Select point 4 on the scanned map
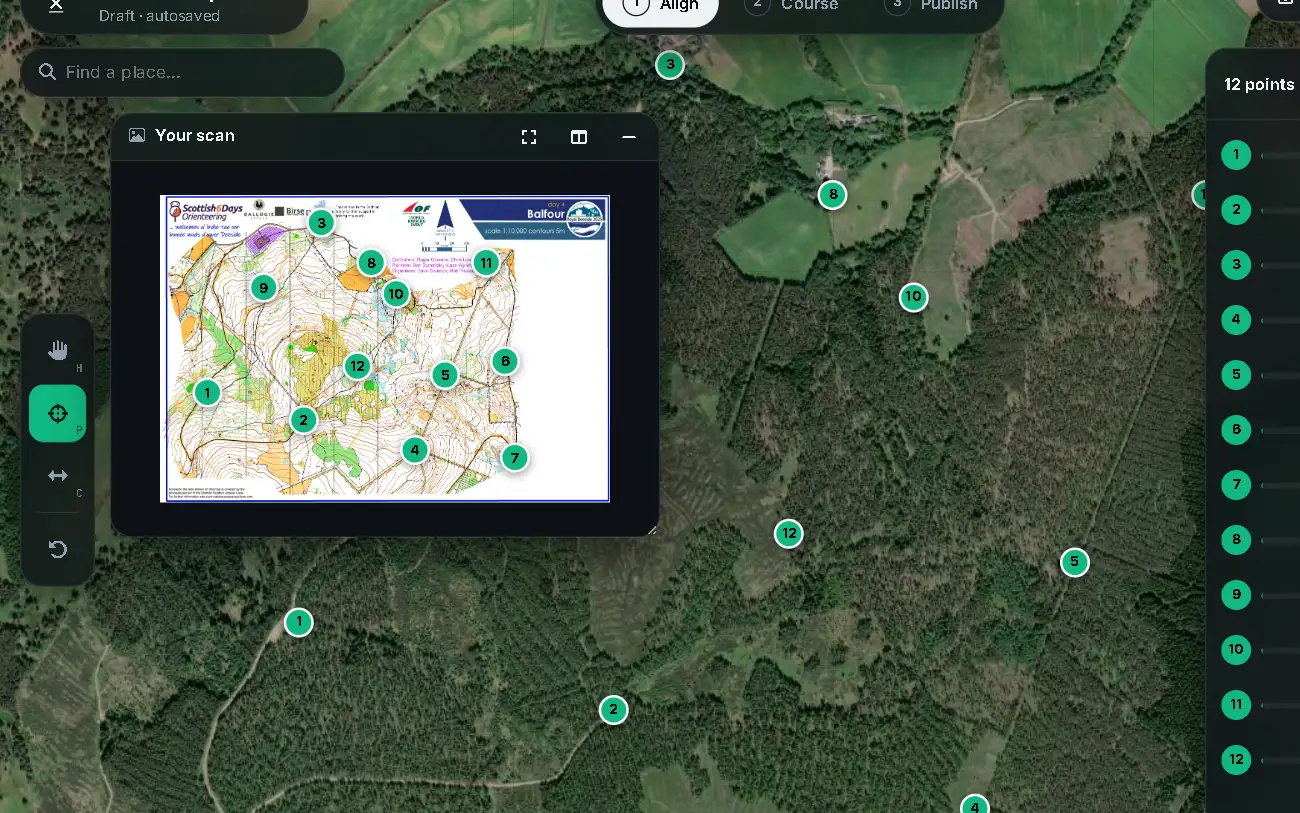 pyautogui.click(x=415, y=450)
